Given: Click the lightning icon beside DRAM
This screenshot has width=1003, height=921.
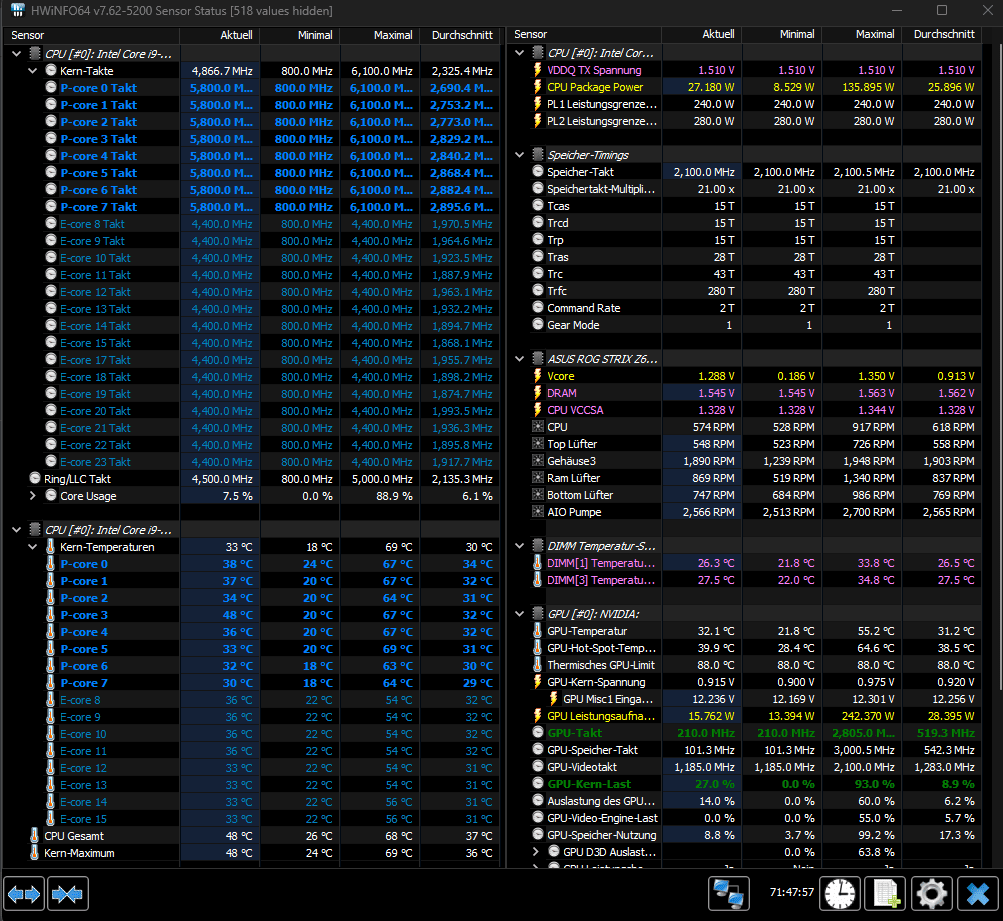Looking at the screenshot, I should [537, 393].
